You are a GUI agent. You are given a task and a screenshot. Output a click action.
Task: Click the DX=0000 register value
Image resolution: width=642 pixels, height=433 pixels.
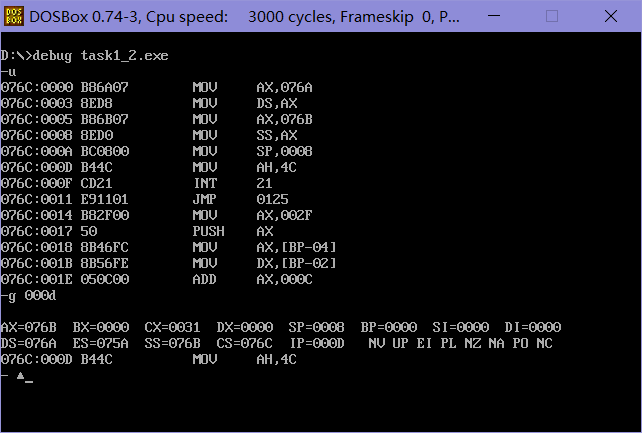(x=244, y=327)
